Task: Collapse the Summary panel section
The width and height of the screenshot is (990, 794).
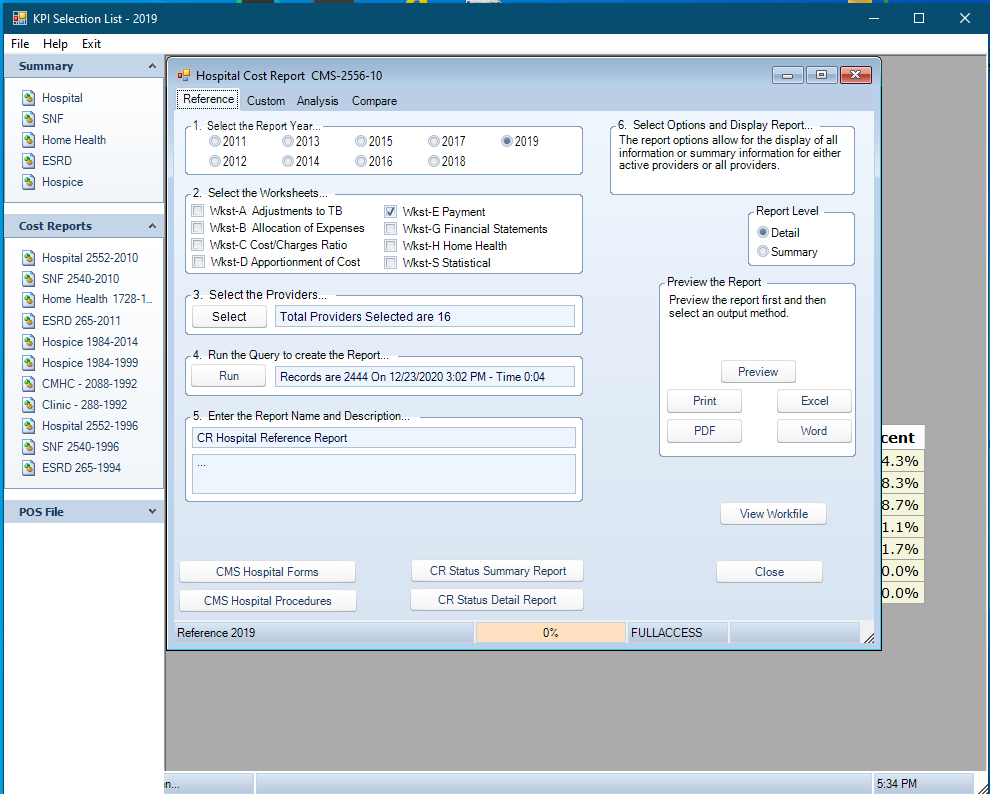Action: coord(152,66)
